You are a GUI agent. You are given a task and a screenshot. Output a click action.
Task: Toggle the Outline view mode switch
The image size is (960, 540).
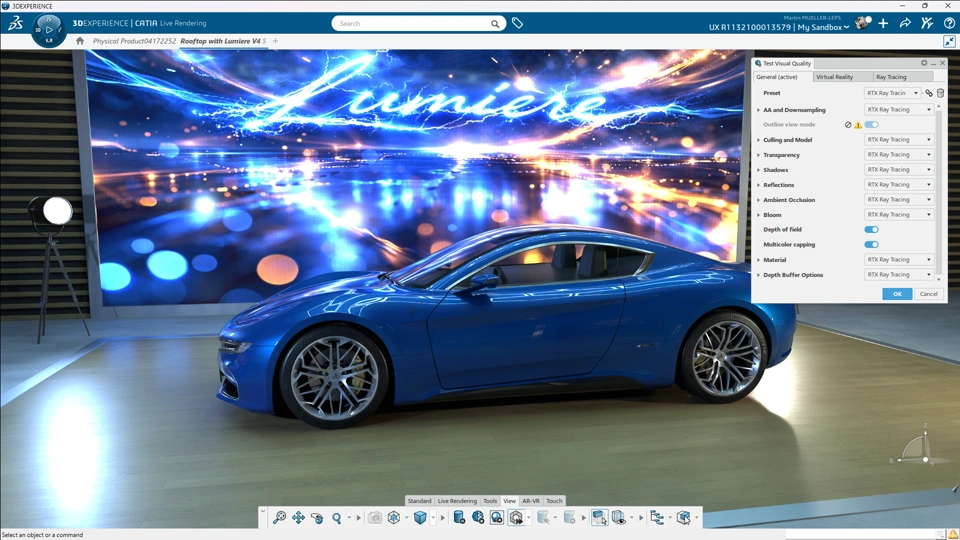tap(871, 124)
